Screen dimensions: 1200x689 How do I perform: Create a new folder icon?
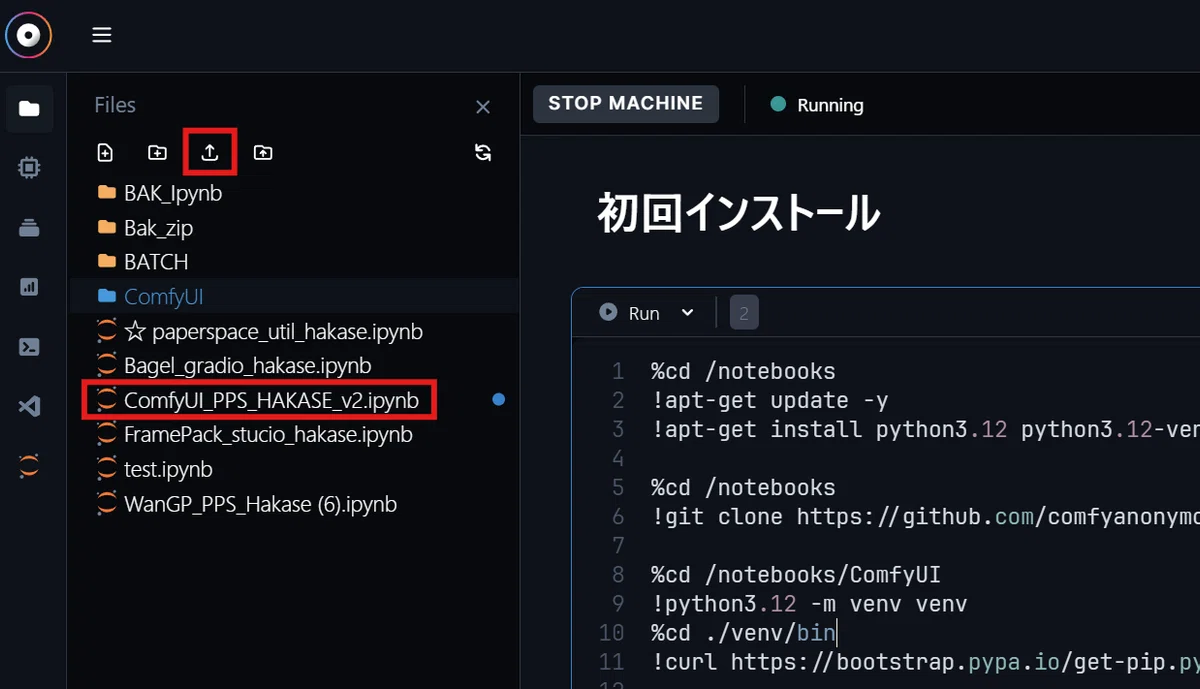tap(157, 152)
